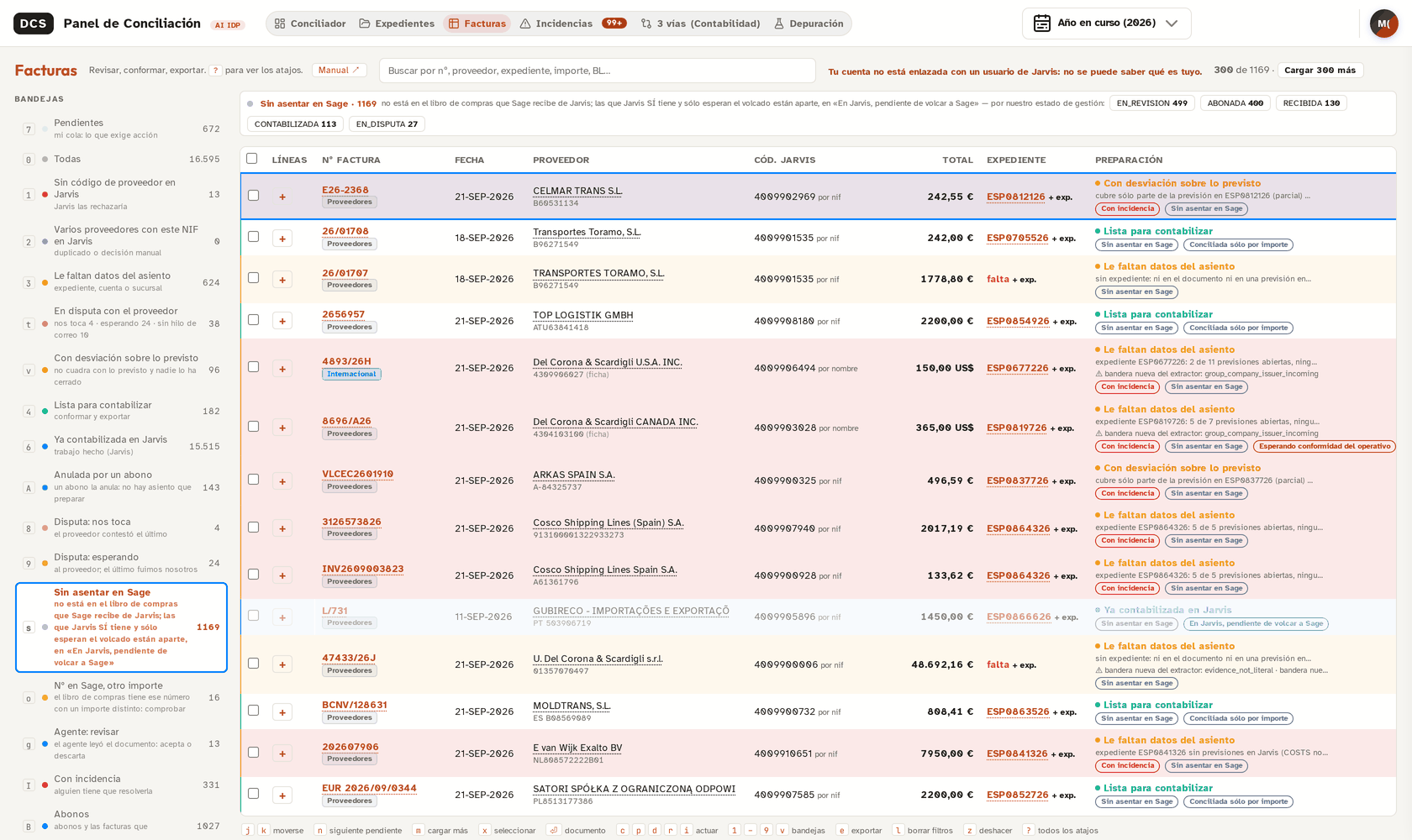The height and width of the screenshot is (840, 1412).
Task: Switch to the Facturas tab
Action: pos(477,24)
